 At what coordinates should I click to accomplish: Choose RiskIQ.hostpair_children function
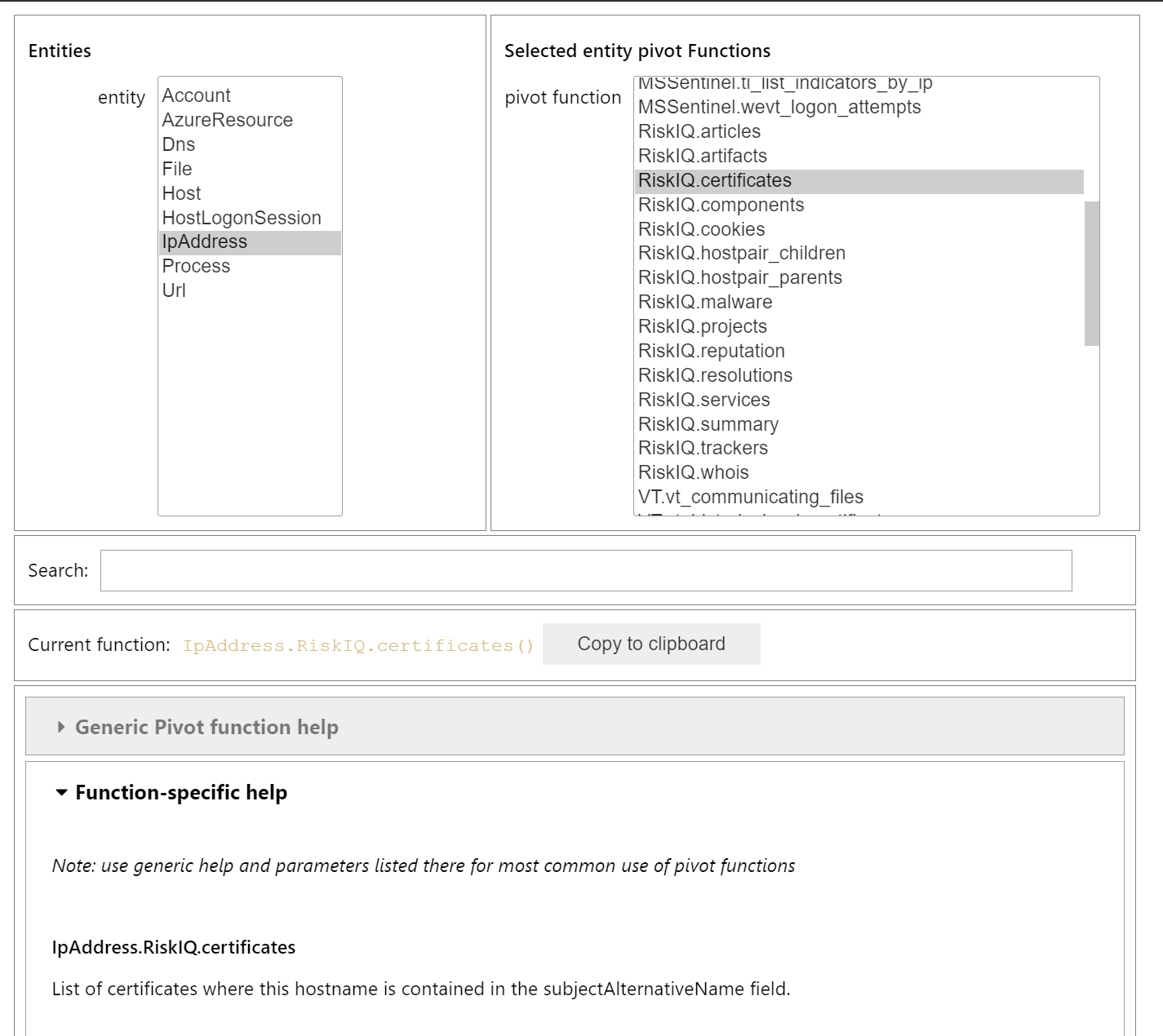(x=859, y=254)
